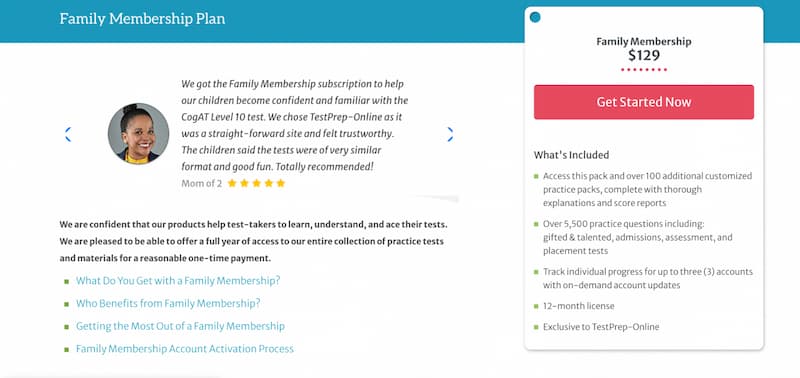The image size is (800, 378).
Task: Click the reviewer's round profile photo
Action: pyautogui.click(x=138, y=134)
